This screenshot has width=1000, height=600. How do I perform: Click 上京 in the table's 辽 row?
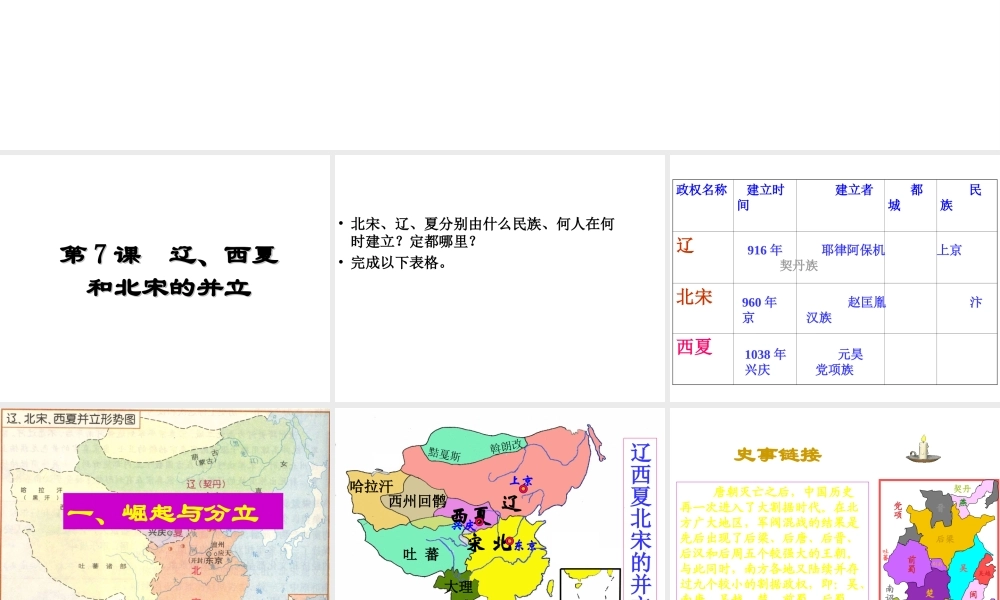click(950, 250)
